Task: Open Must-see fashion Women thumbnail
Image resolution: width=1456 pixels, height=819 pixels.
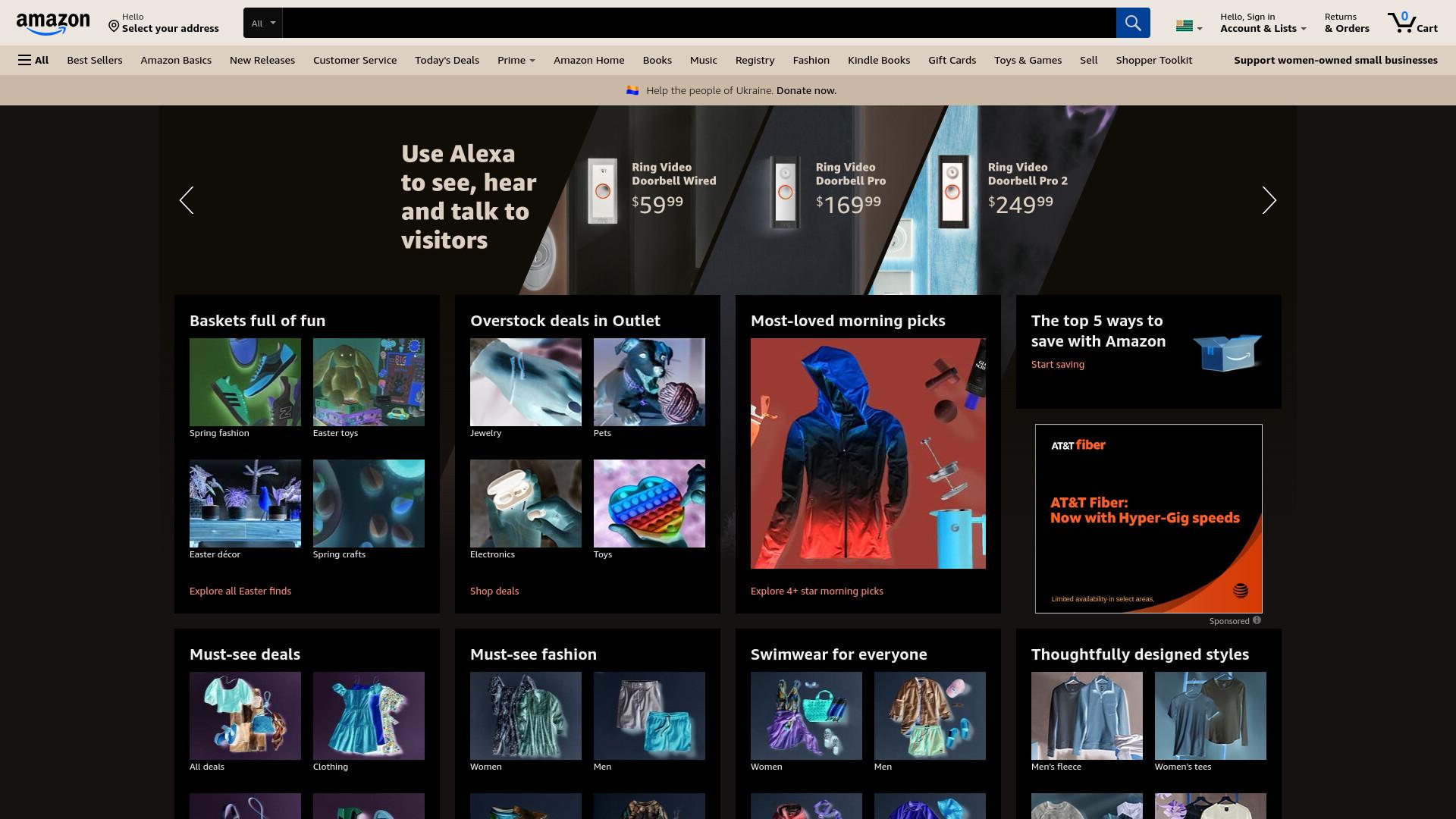Action: [x=526, y=716]
